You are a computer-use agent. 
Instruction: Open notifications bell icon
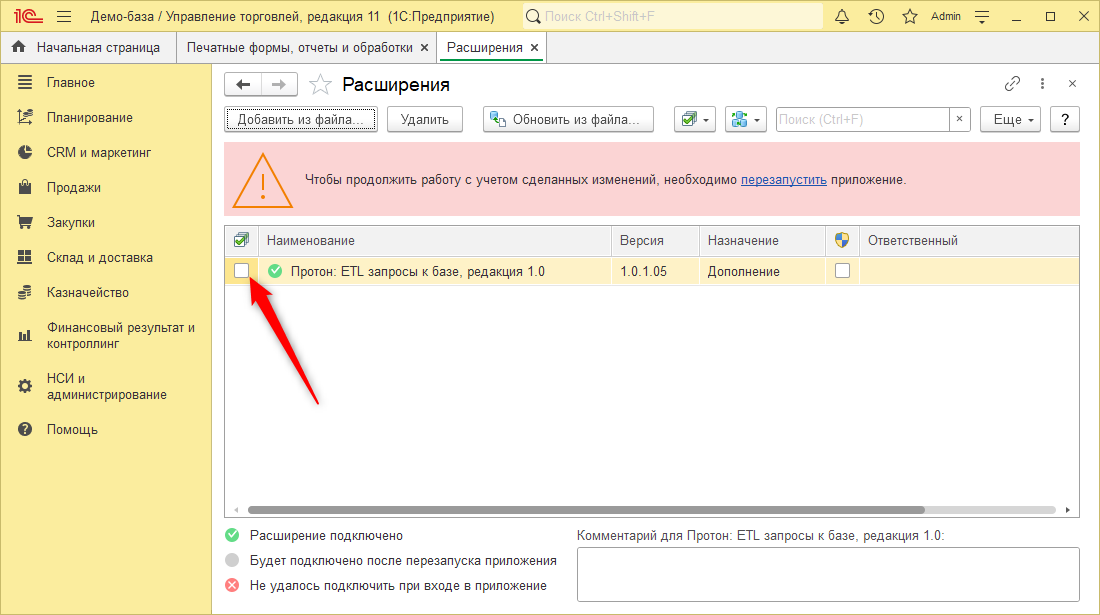coord(842,16)
